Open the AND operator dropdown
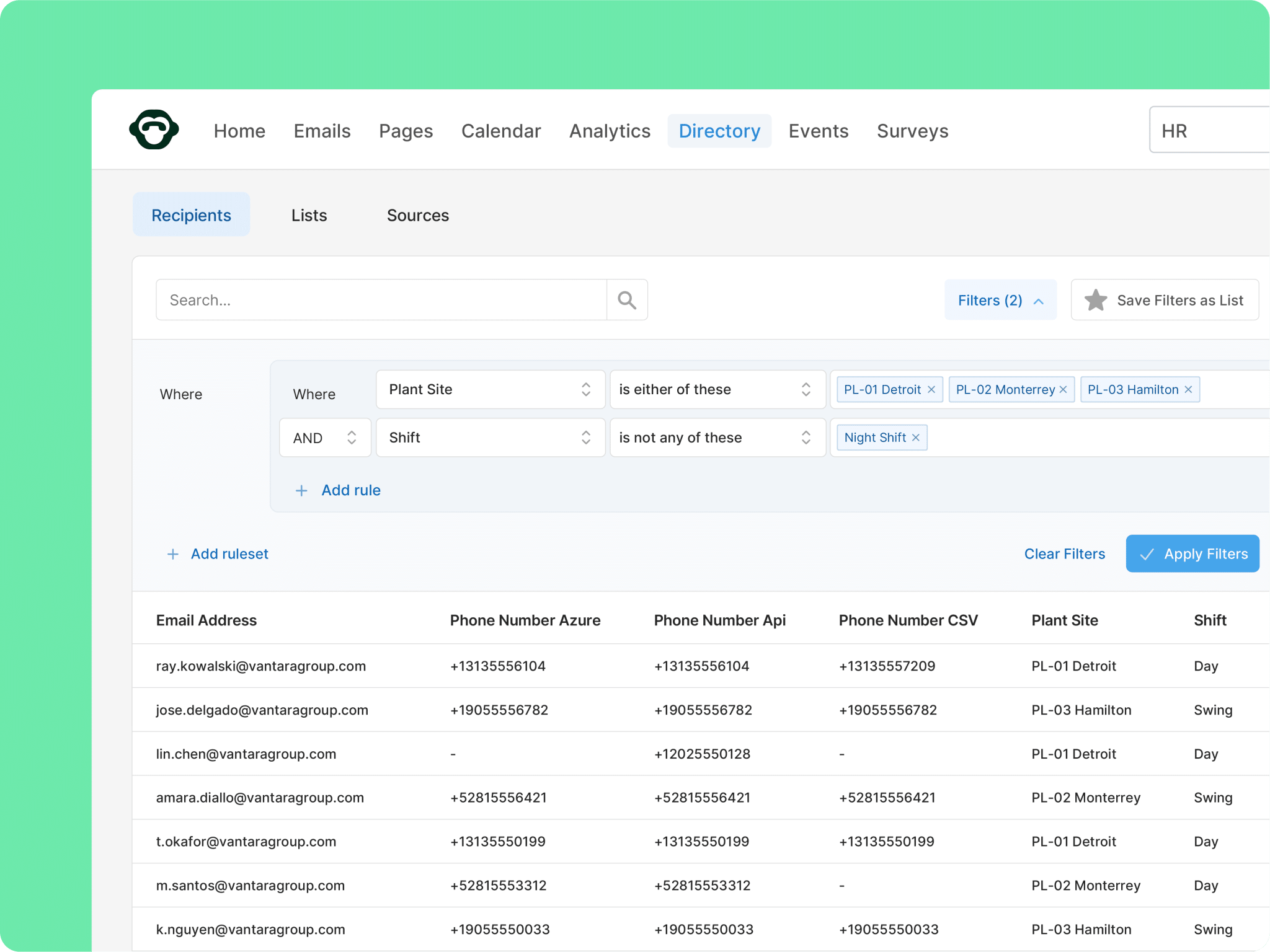Image resolution: width=1270 pixels, height=952 pixels. point(325,438)
